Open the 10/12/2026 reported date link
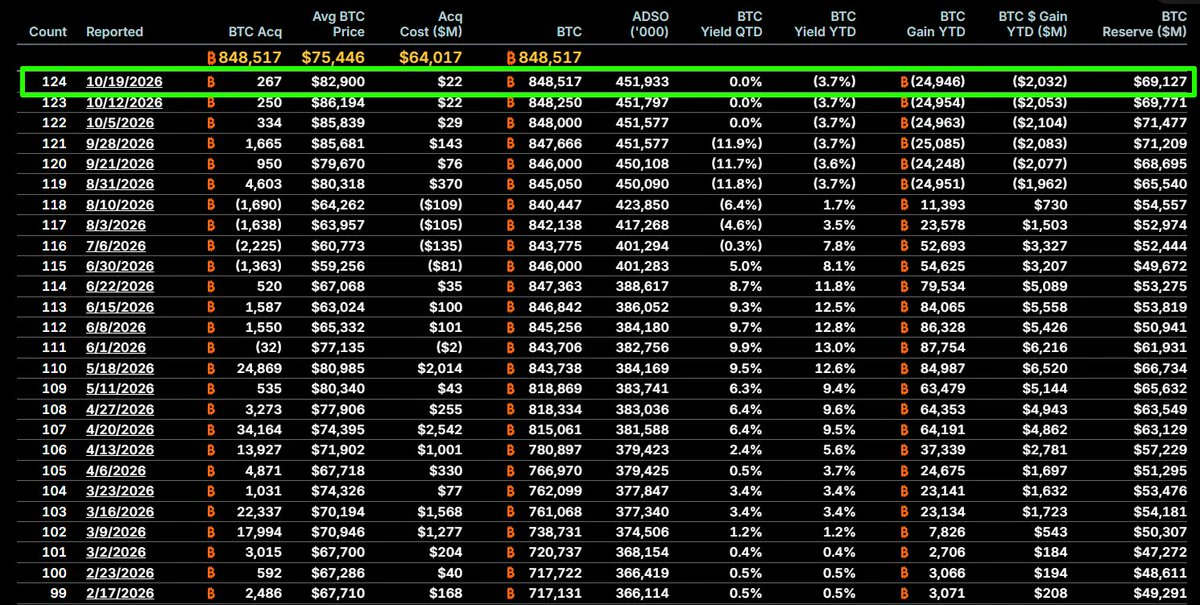Screen dimensions: 1200x605 click(x=123, y=102)
